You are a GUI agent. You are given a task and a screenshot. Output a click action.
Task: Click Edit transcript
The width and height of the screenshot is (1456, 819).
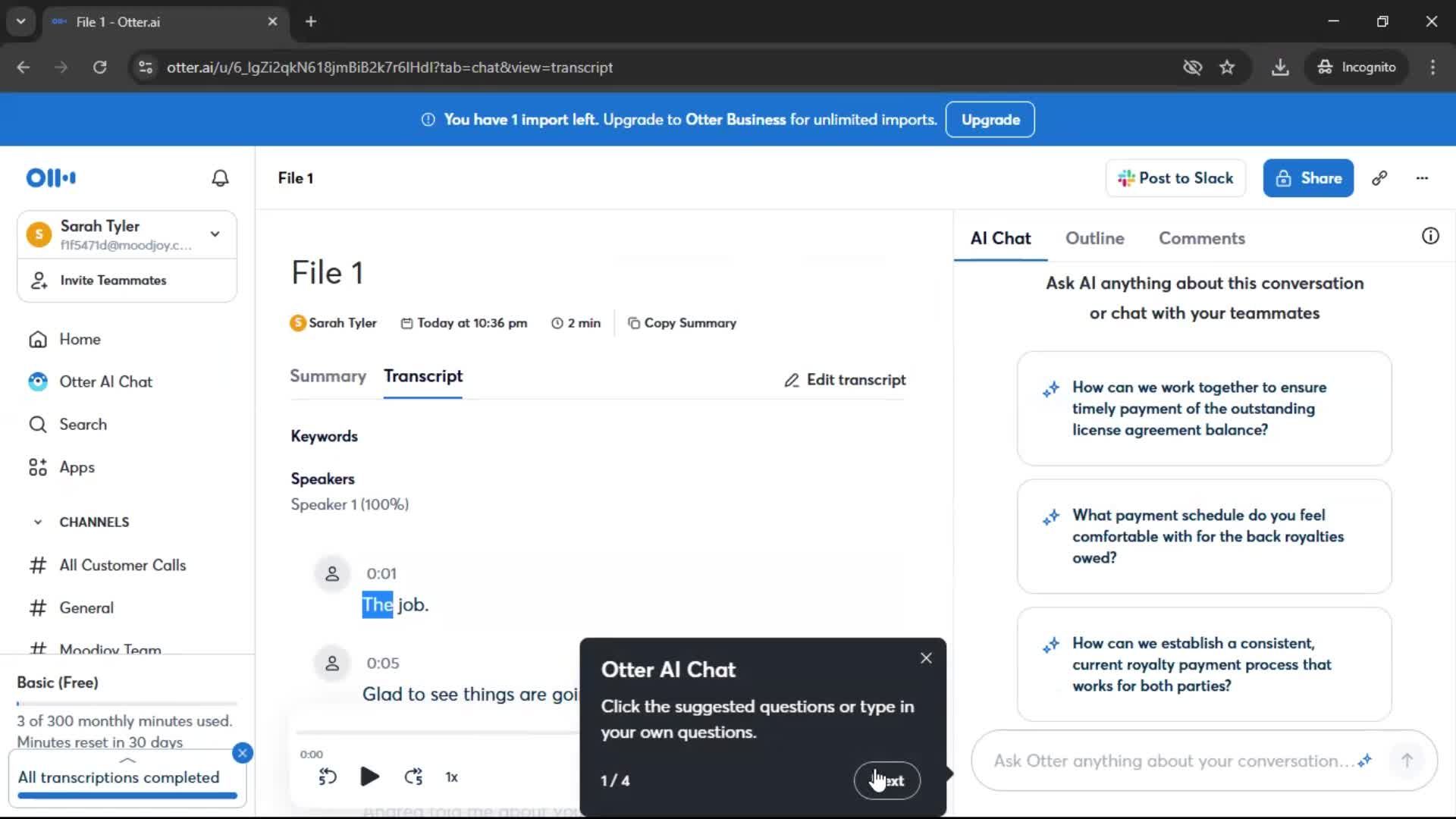point(845,380)
